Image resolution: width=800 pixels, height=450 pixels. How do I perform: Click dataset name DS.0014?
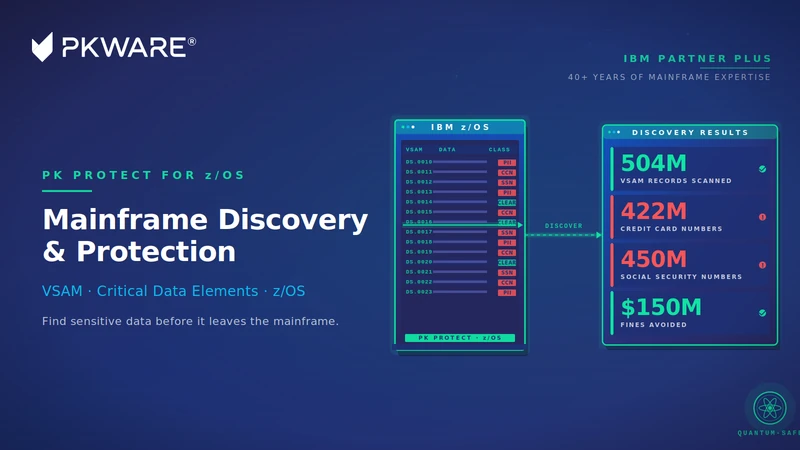pyautogui.click(x=419, y=202)
